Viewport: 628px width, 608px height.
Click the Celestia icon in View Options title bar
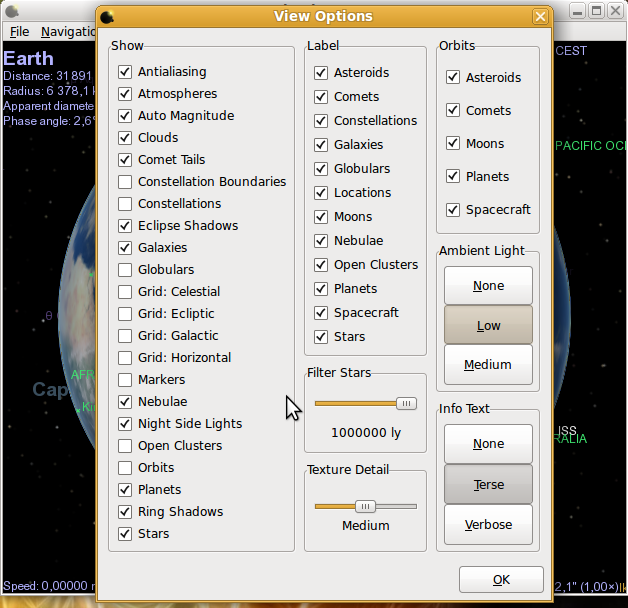107,17
